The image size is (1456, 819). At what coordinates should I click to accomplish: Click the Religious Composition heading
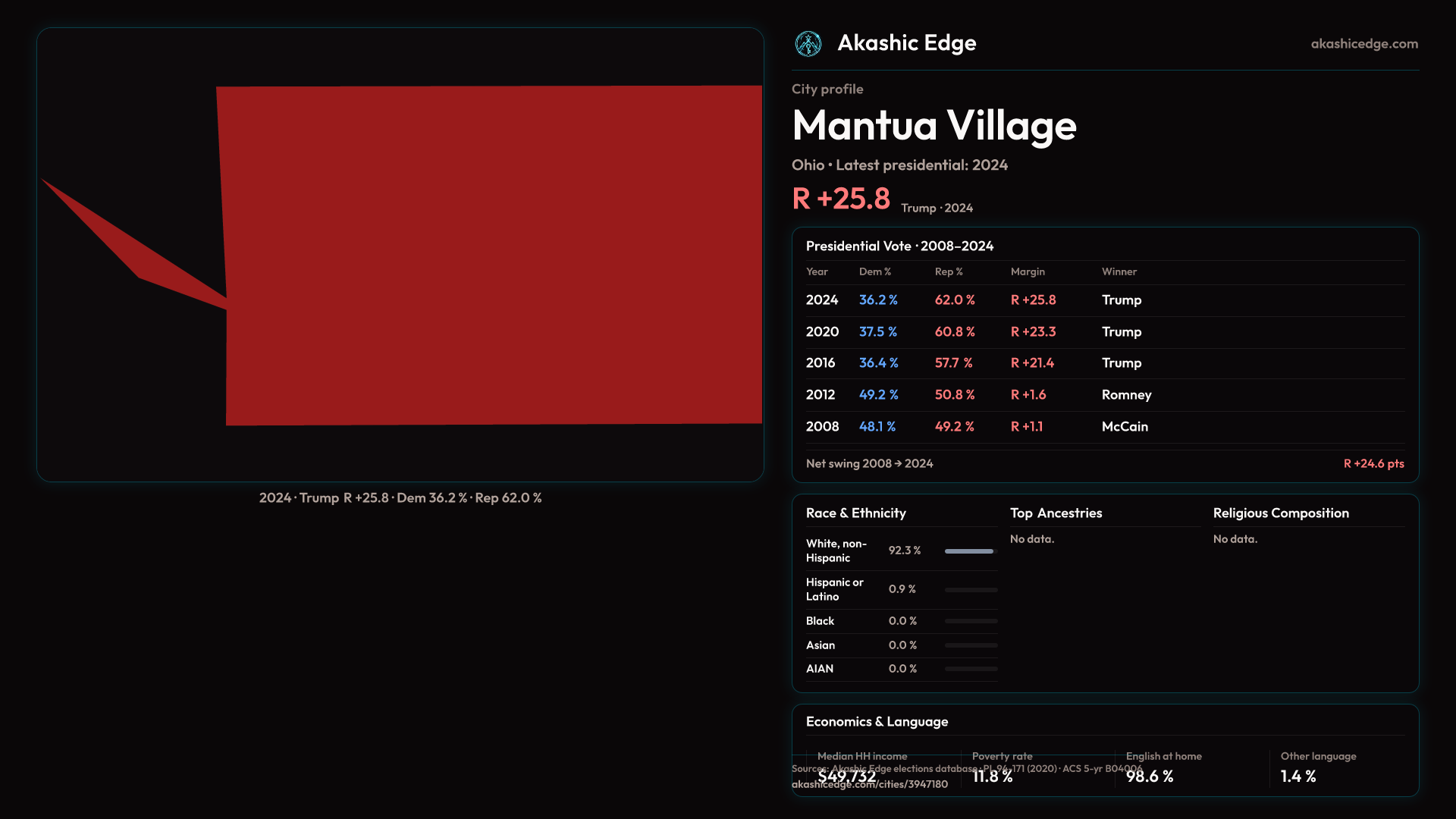pyautogui.click(x=1280, y=513)
